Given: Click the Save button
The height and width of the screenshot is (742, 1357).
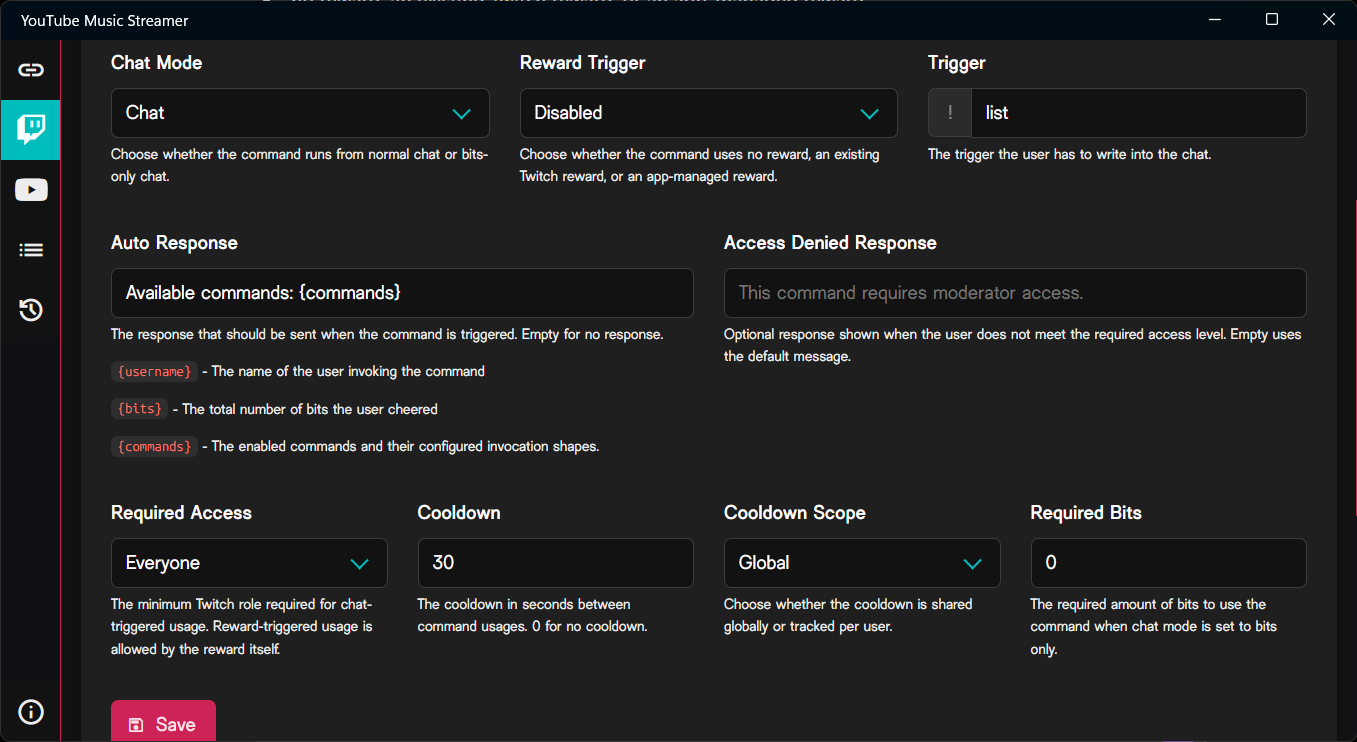Looking at the screenshot, I should click(163, 722).
